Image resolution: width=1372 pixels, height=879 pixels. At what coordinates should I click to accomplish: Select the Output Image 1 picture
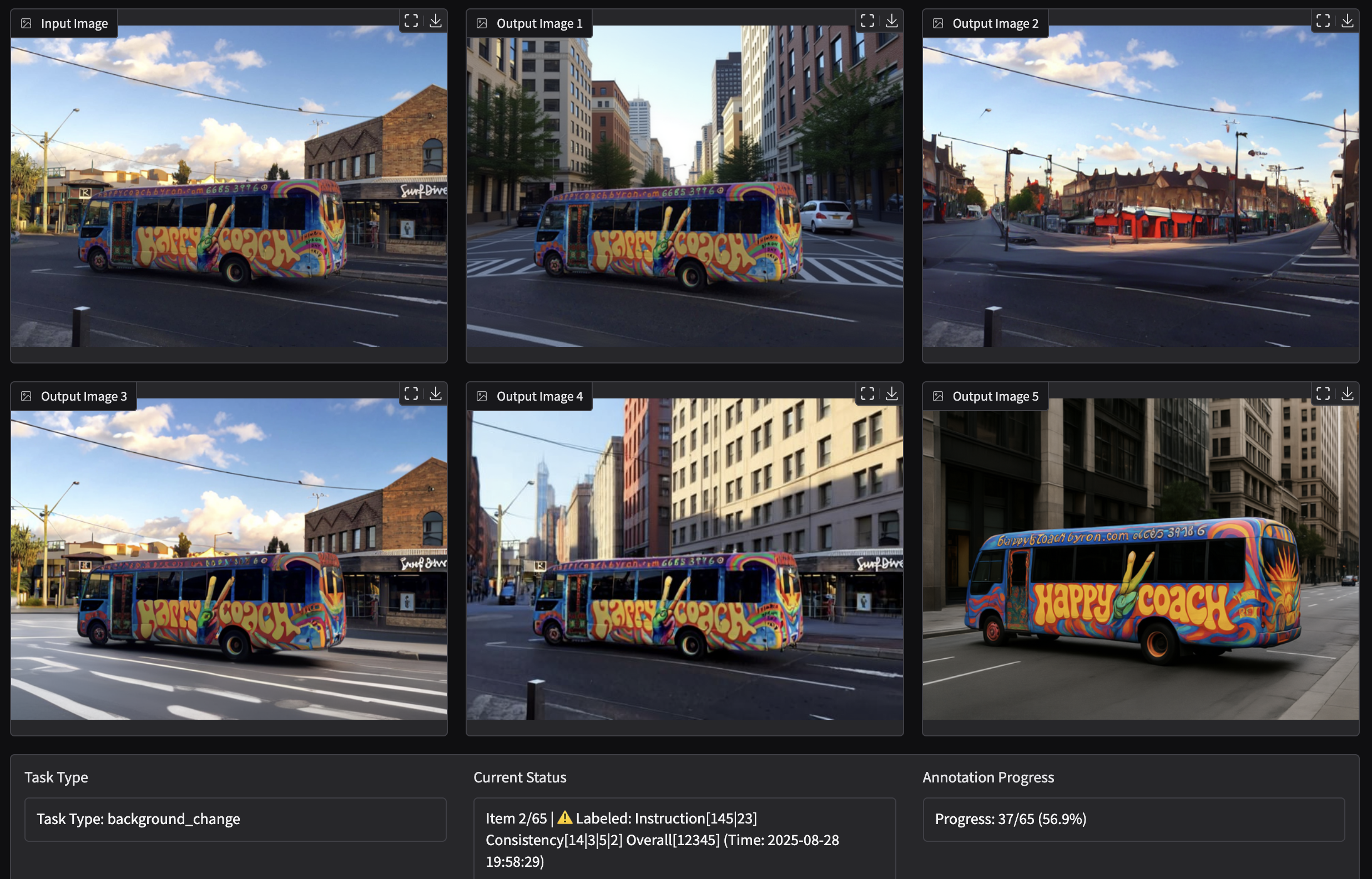[x=685, y=186]
